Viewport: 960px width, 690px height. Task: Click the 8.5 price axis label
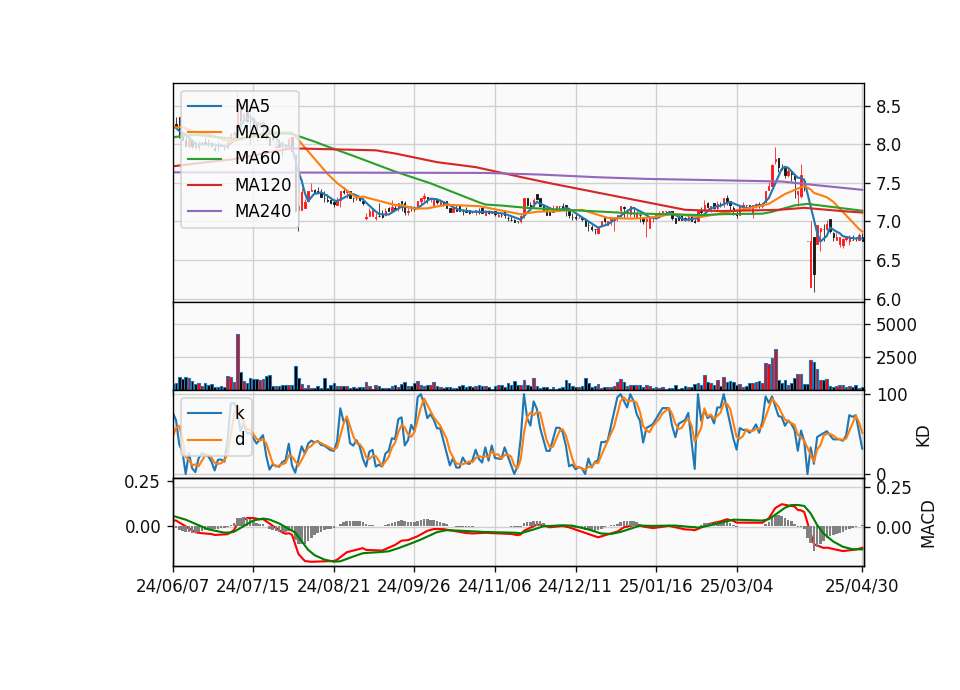coord(888,107)
